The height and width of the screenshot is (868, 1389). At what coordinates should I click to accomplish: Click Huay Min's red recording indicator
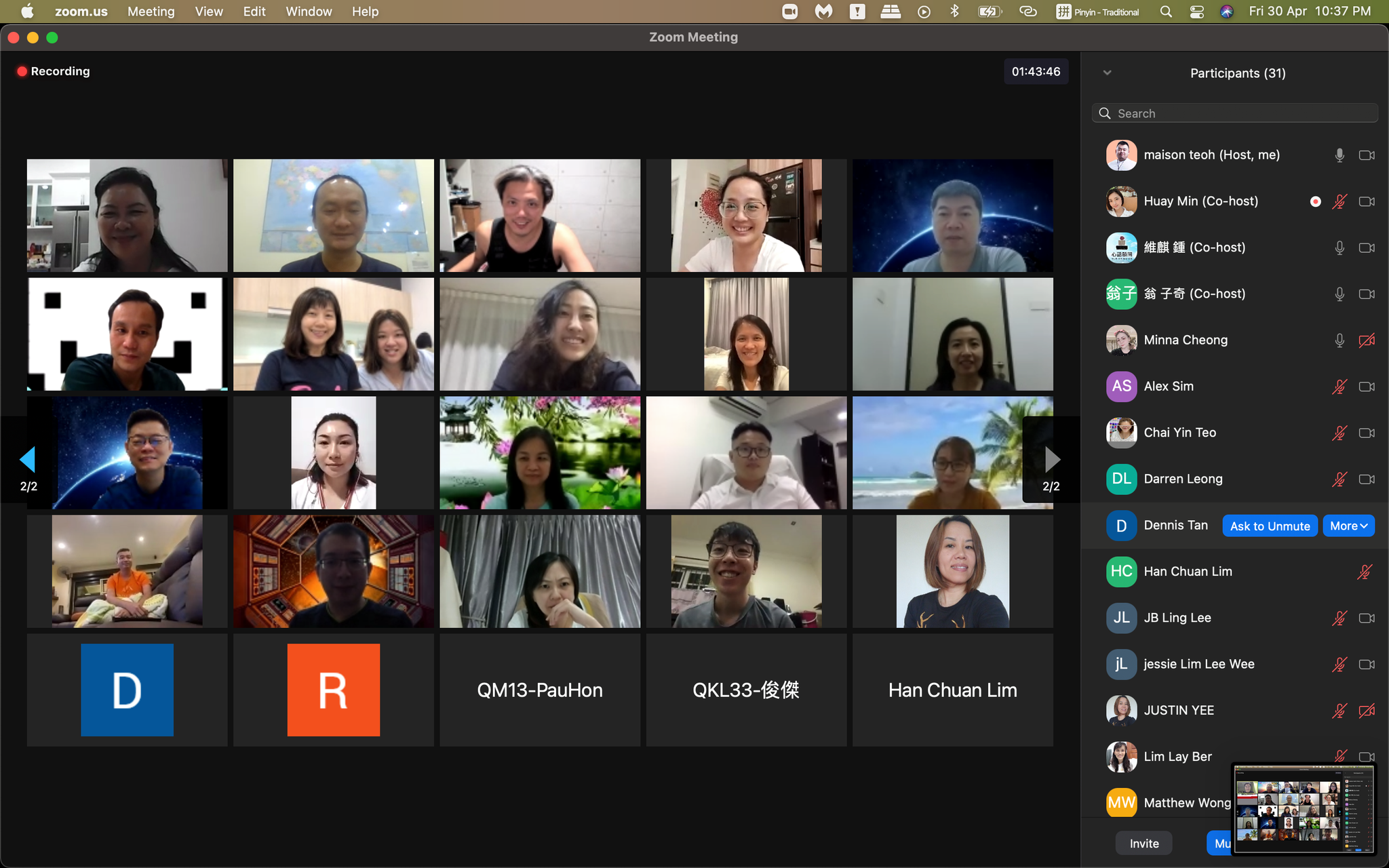pos(1315,201)
